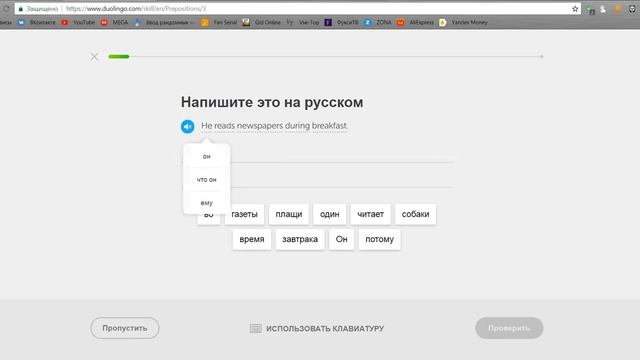The image size is (640, 360).
Task: Open the YouTube bookmark
Action: tap(78, 22)
